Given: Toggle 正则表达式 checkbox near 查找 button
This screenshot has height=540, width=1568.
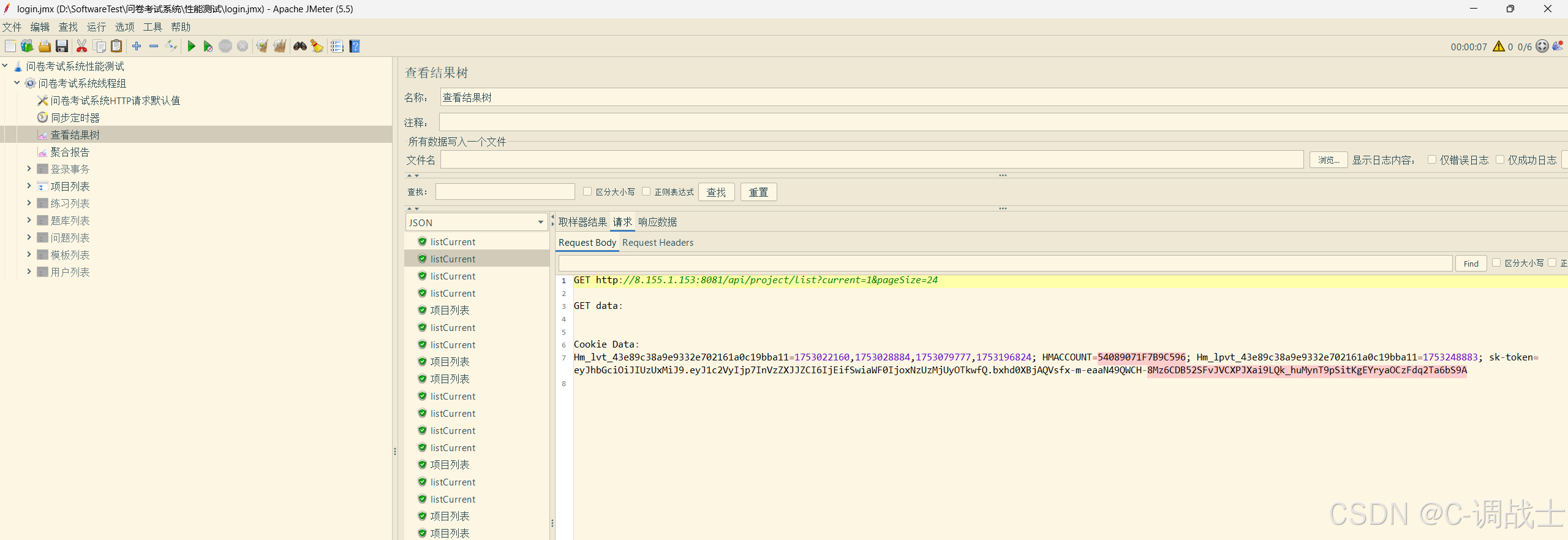Looking at the screenshot, I should pyautogui.click(x=646, y=191).
